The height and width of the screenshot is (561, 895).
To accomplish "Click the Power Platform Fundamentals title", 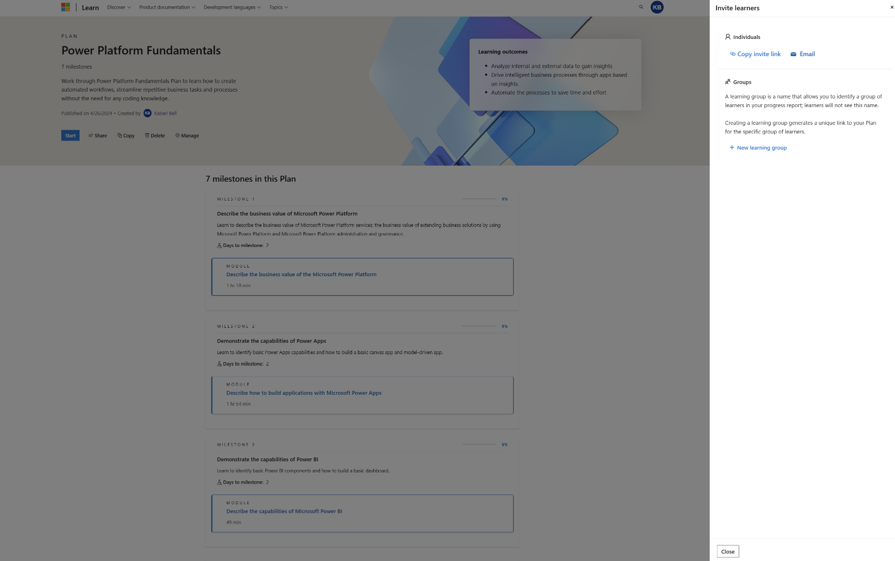I will [141, 50].
